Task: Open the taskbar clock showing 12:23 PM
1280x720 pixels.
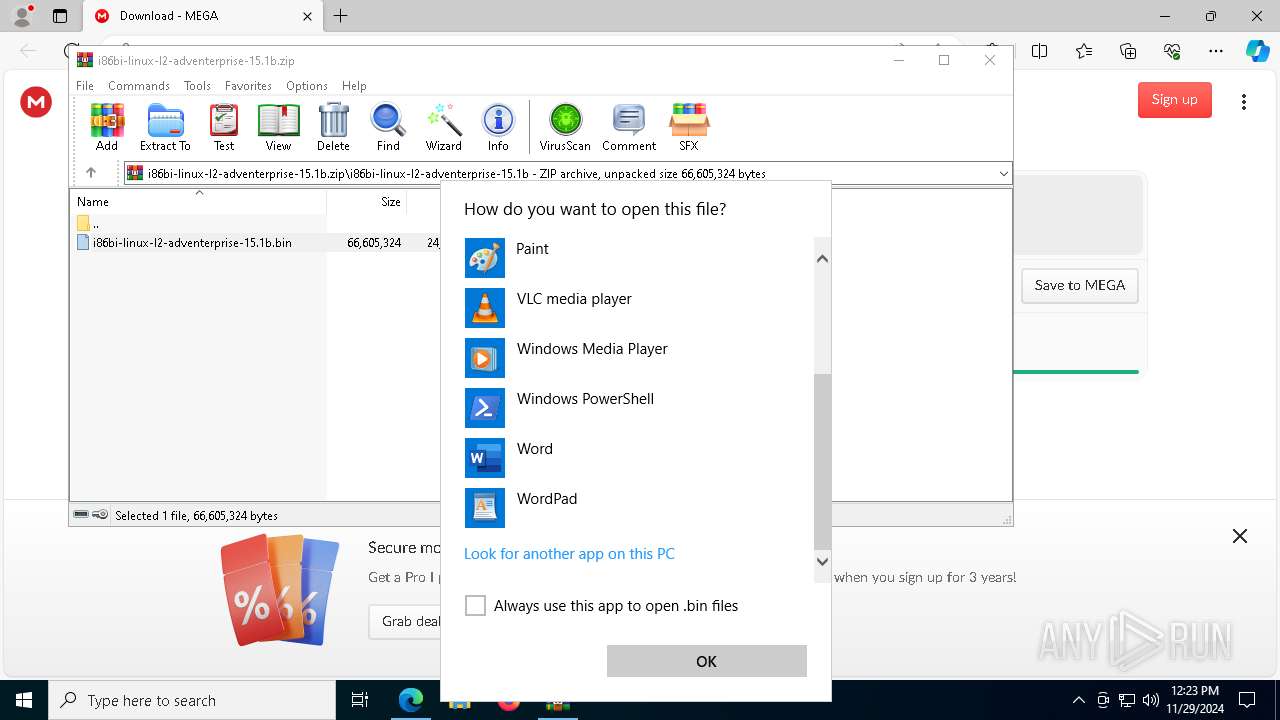Action: point(1194,699)
